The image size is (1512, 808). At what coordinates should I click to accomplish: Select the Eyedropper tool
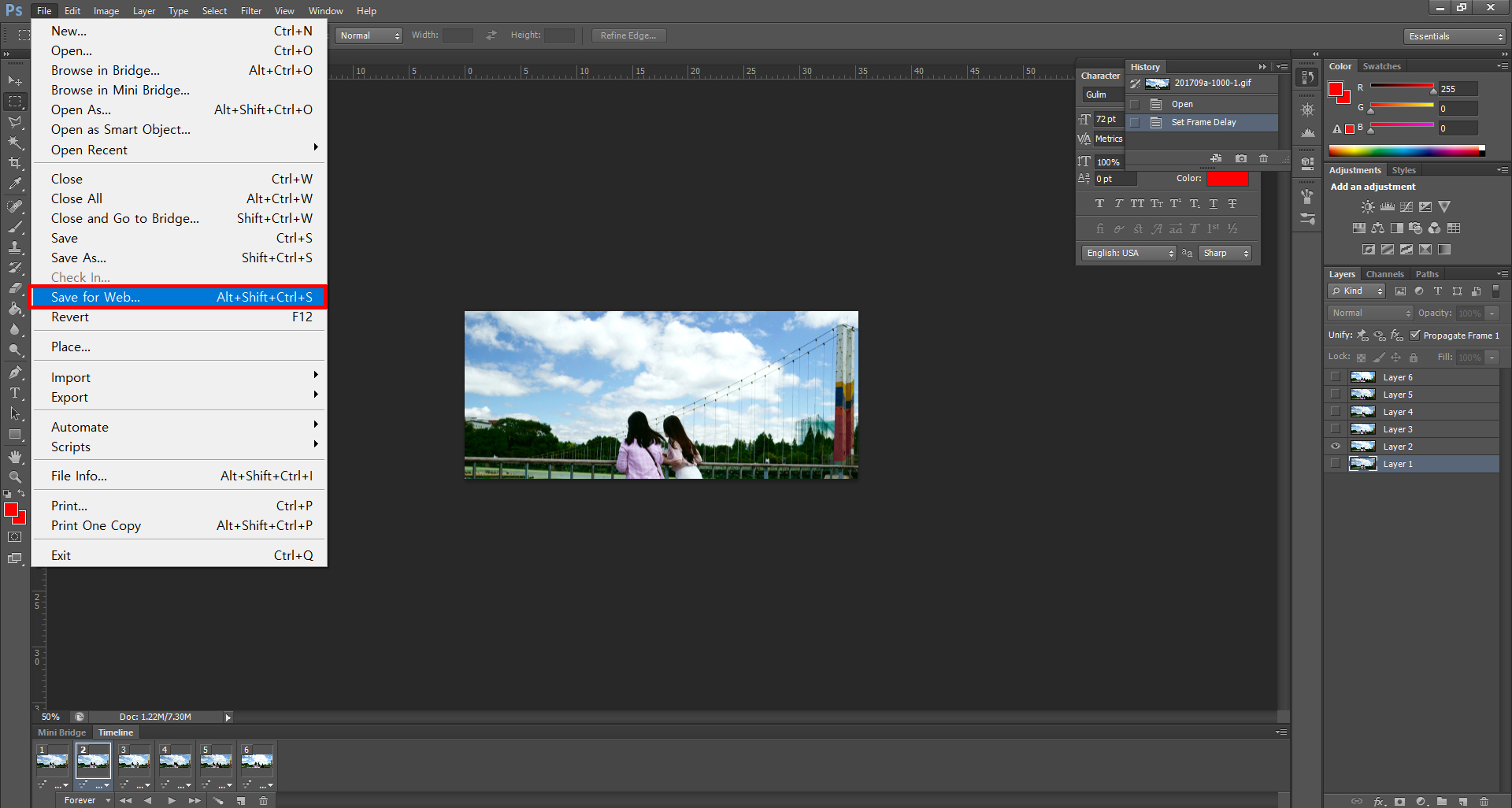point(15,184)
